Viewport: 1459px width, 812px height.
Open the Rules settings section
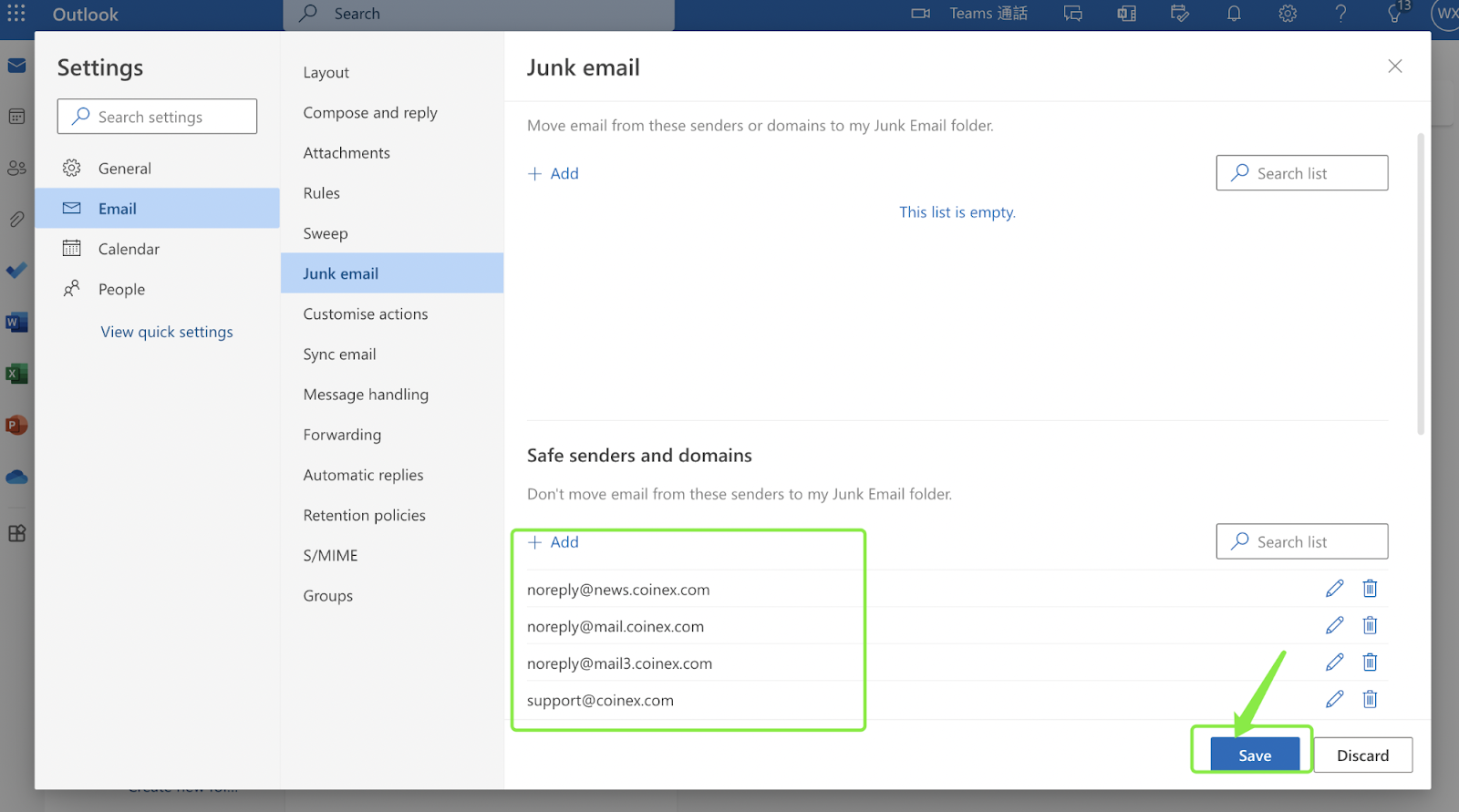coord(322,193)
